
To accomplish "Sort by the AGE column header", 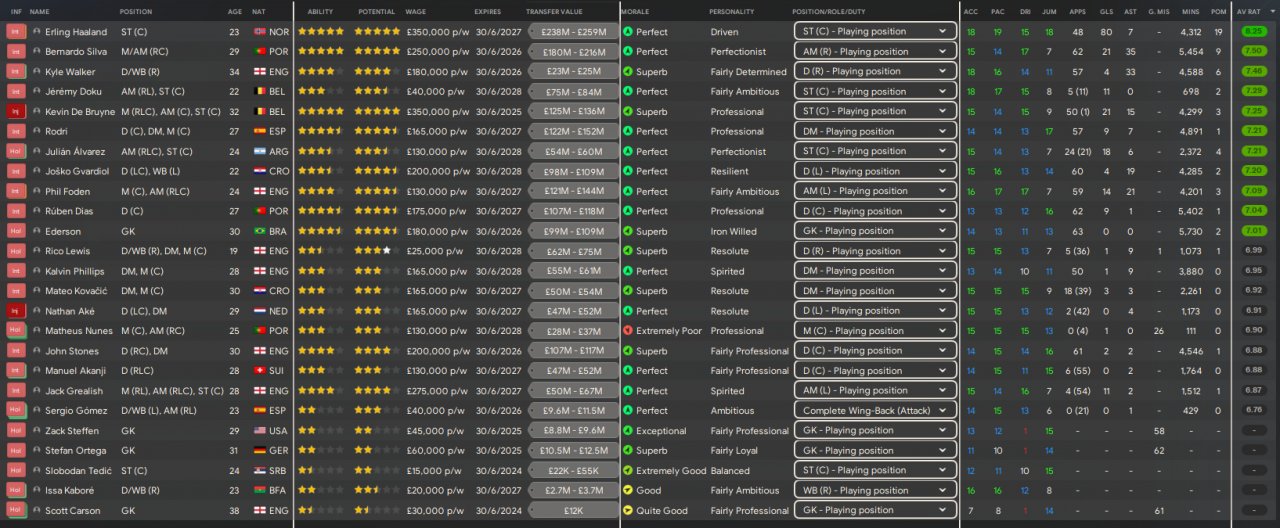I will [235, 11].
